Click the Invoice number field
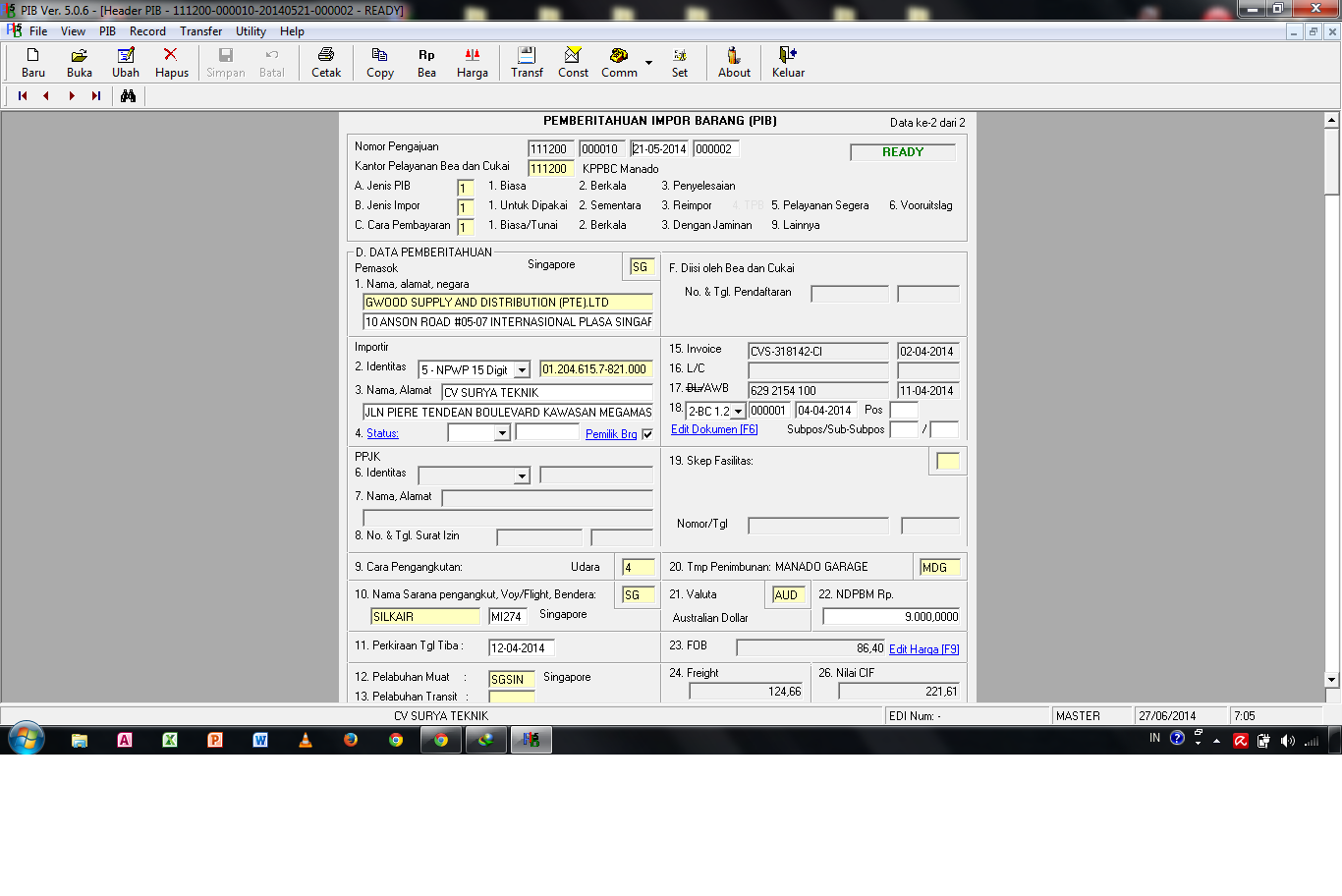Viewport: 1342px width, 896px height. pyautogui.click(x=818, y=351)
